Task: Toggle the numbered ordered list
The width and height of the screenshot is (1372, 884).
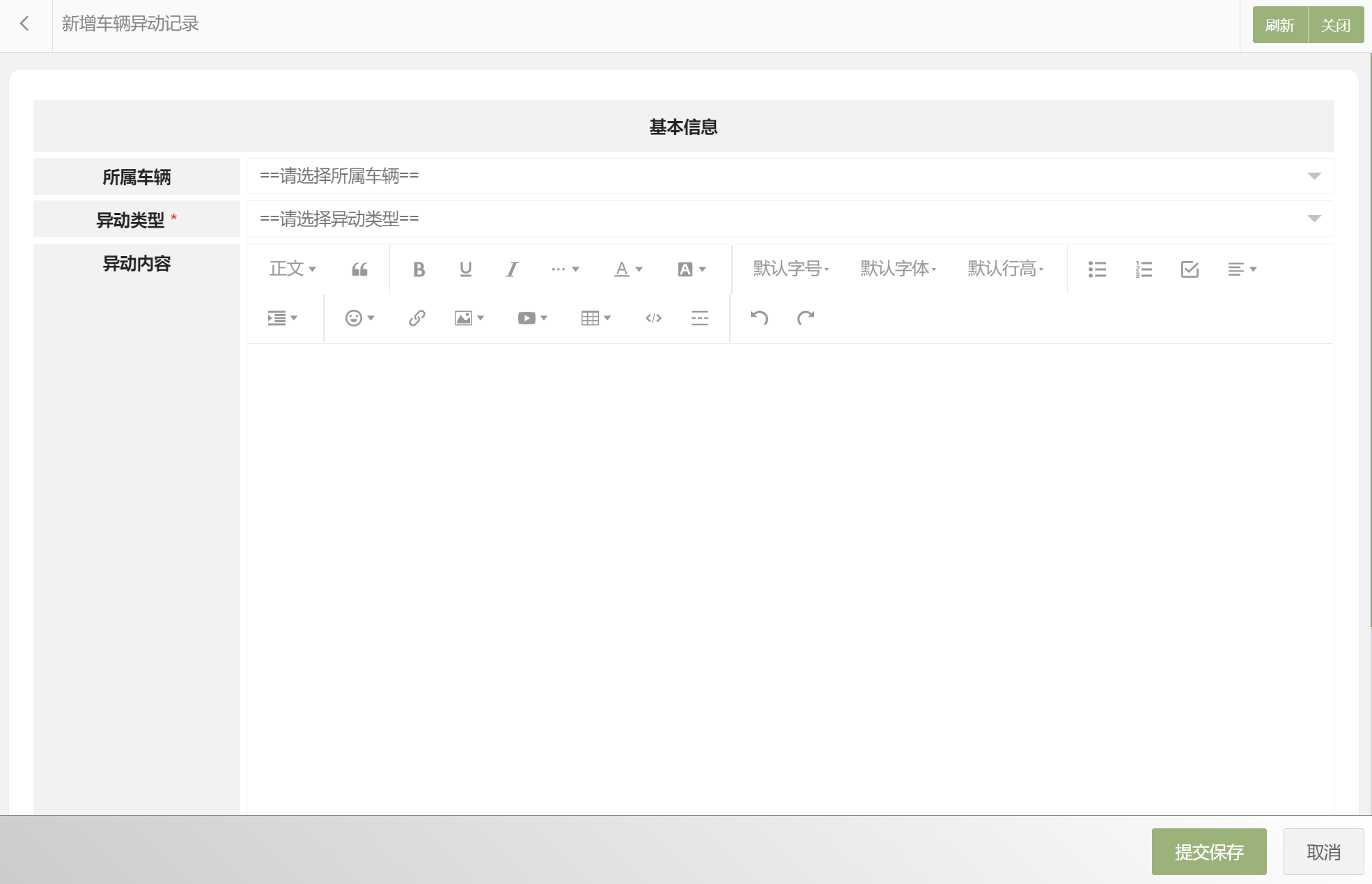Action: [1144, 269]
